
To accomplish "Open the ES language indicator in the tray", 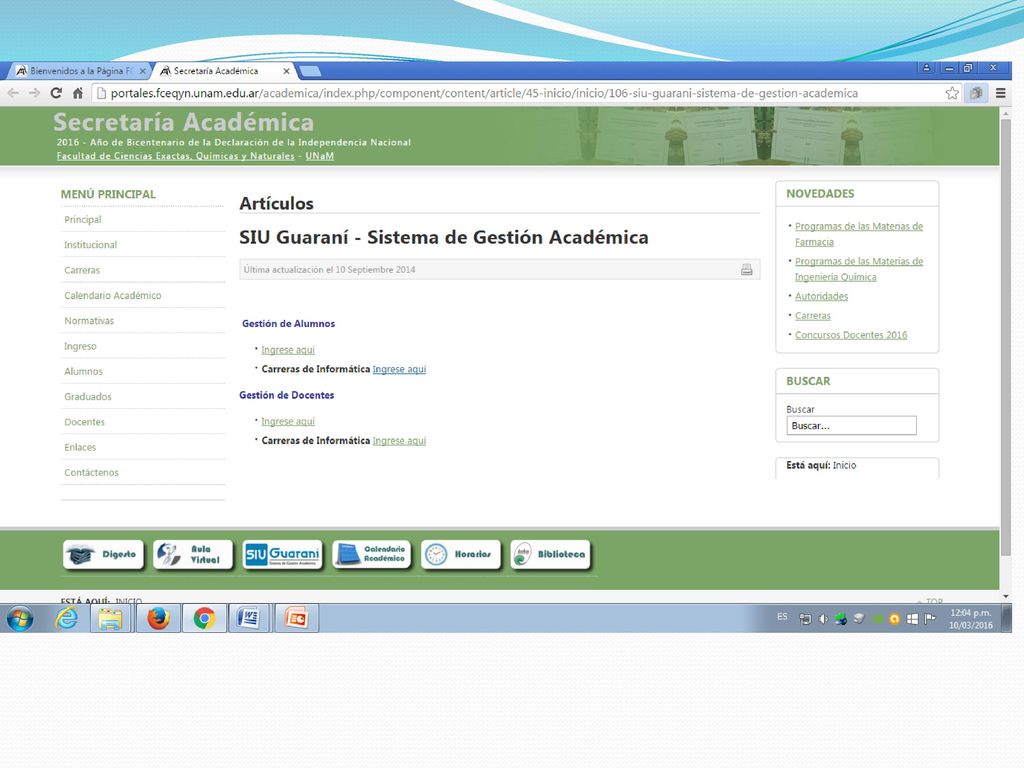I will [782, 617].
